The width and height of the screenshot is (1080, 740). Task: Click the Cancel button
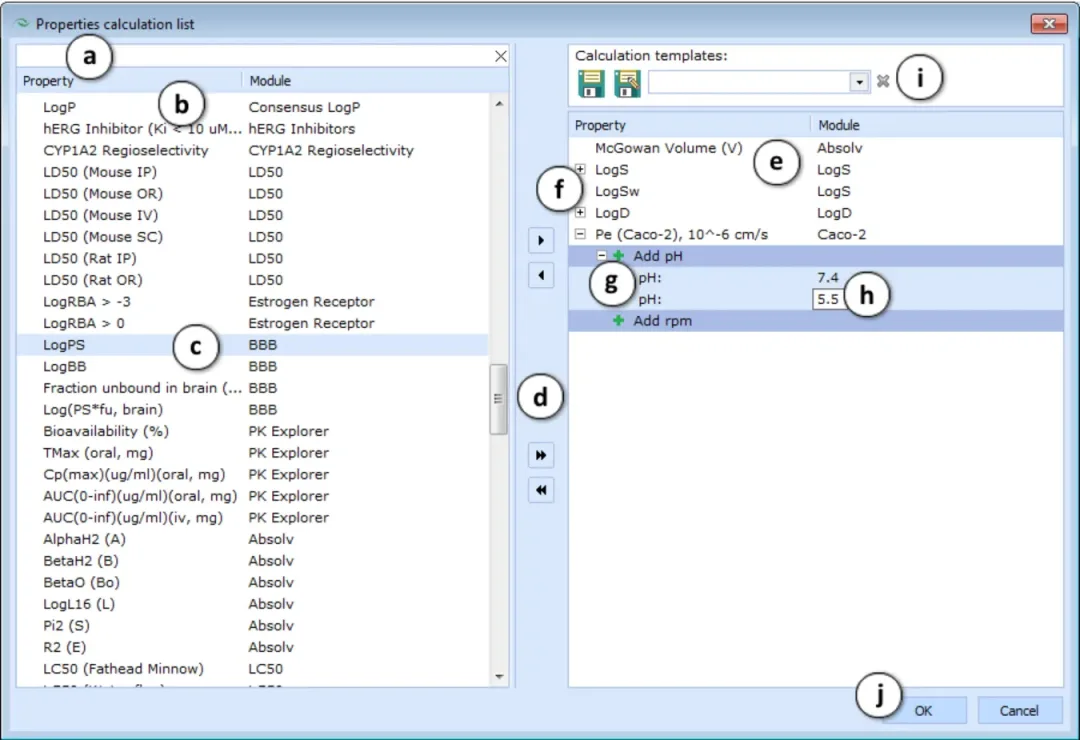[1019, 710]
